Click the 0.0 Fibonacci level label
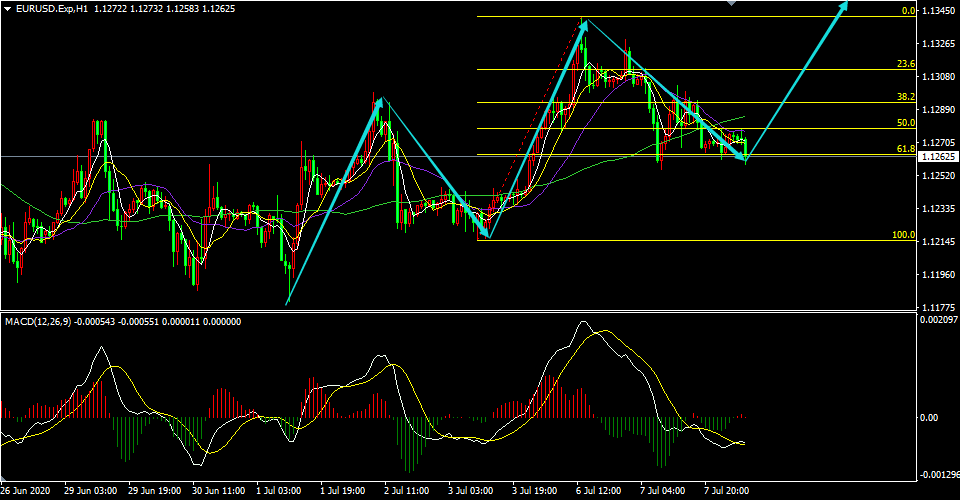This screenshot has height=500, width=960. click(908, 10)
